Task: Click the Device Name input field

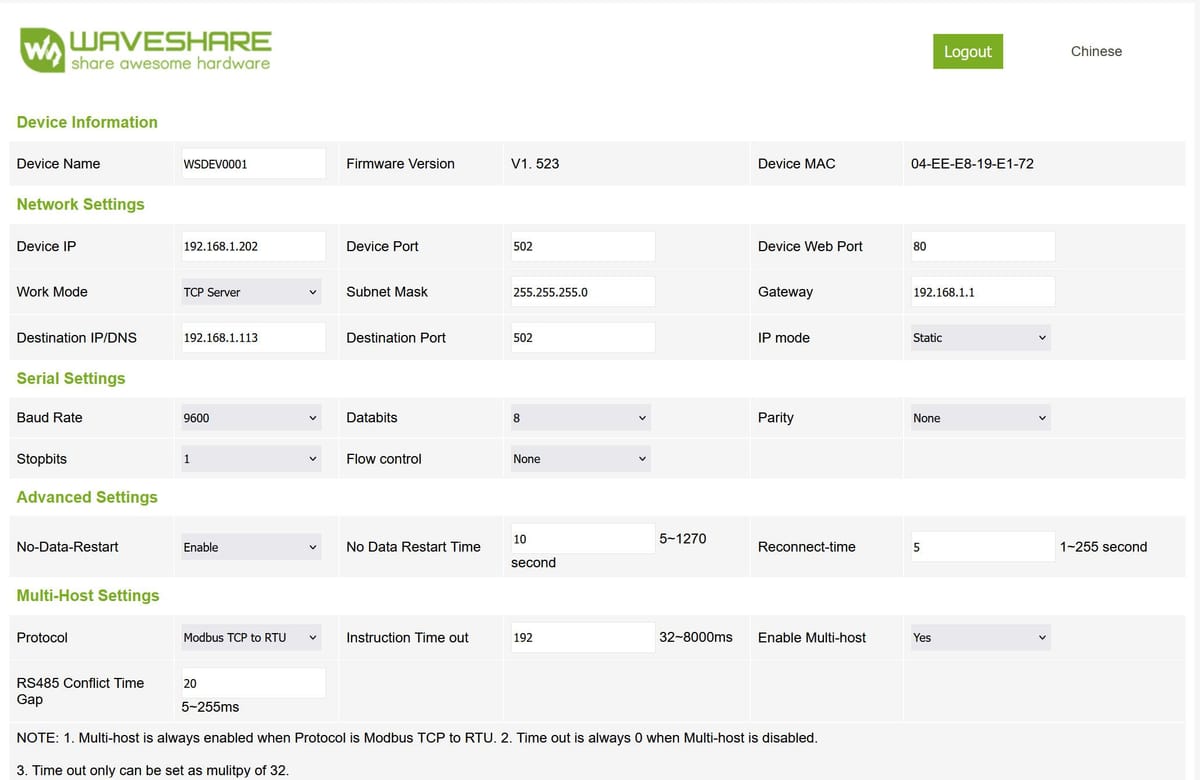Action: tap(254, 164)
